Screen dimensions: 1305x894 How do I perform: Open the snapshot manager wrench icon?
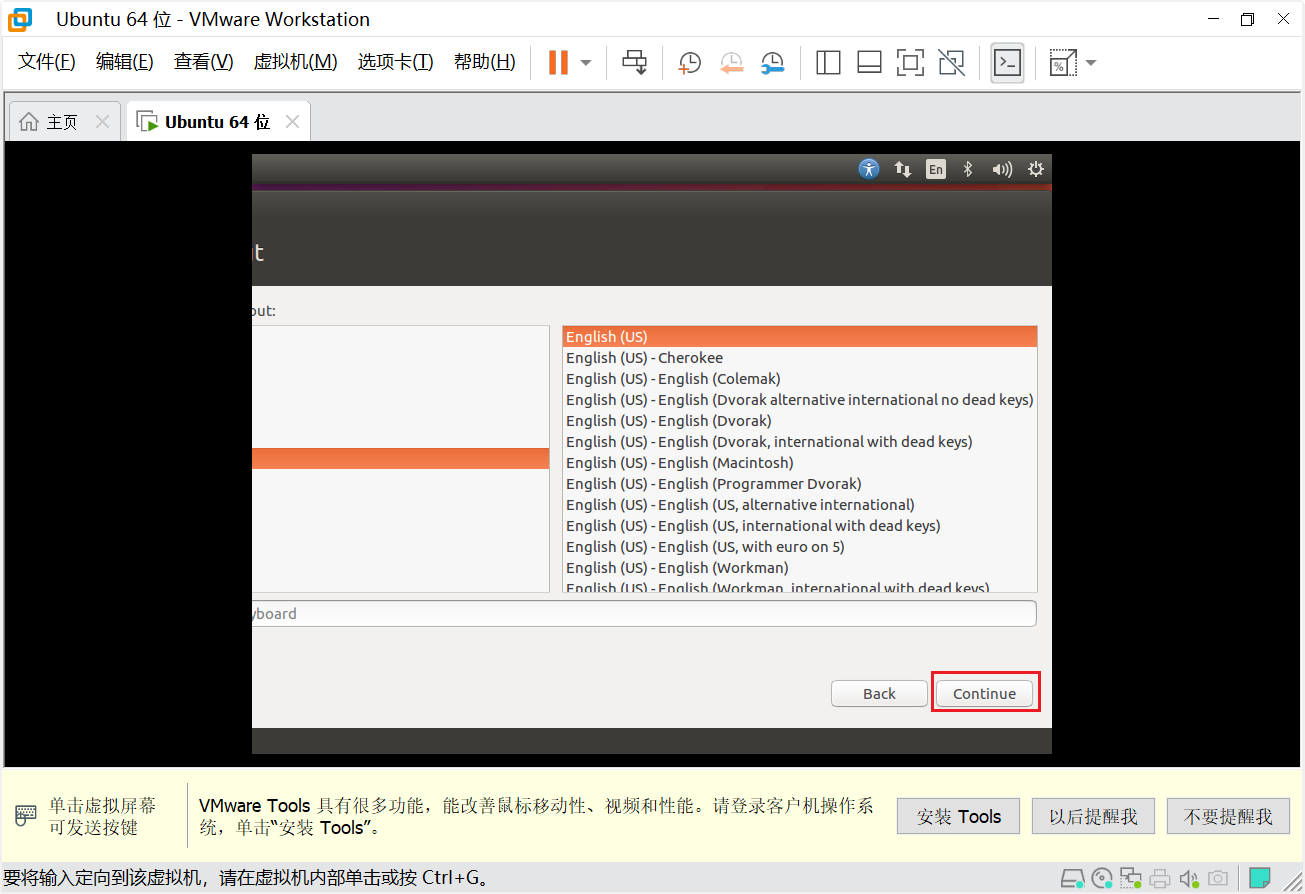pyautogui.click(x=772, y=62)
